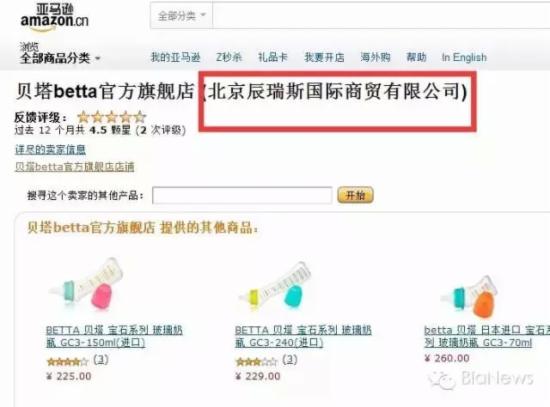Open the GC3-150ml review count (3)
The image size is (550, 407).
(x=101, y=359)
